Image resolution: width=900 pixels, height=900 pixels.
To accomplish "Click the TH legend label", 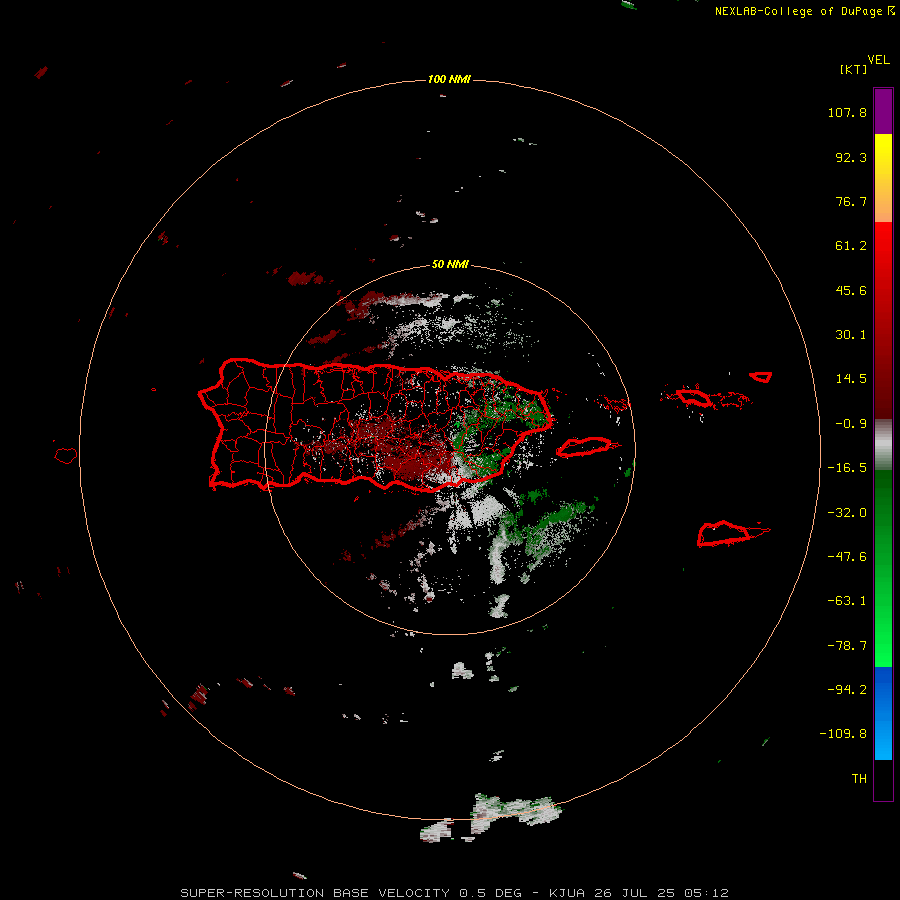I will (x=859, y=779).
